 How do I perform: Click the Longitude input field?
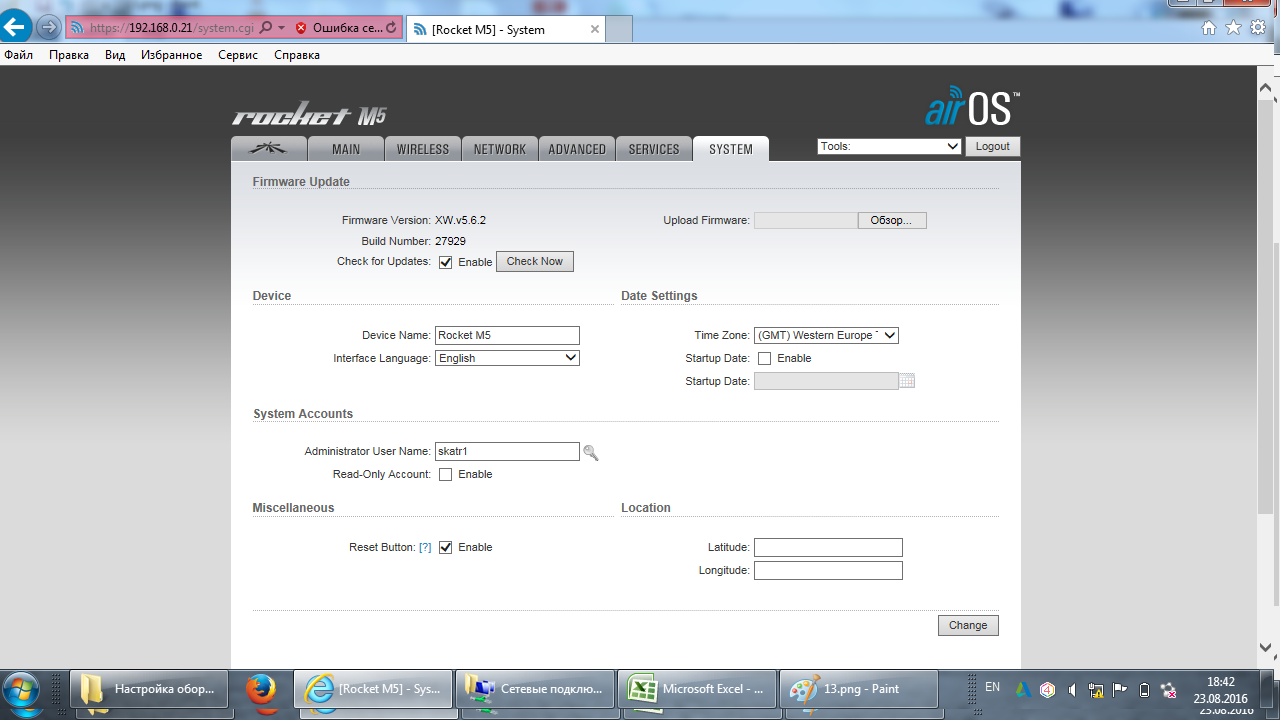point(828,570)
